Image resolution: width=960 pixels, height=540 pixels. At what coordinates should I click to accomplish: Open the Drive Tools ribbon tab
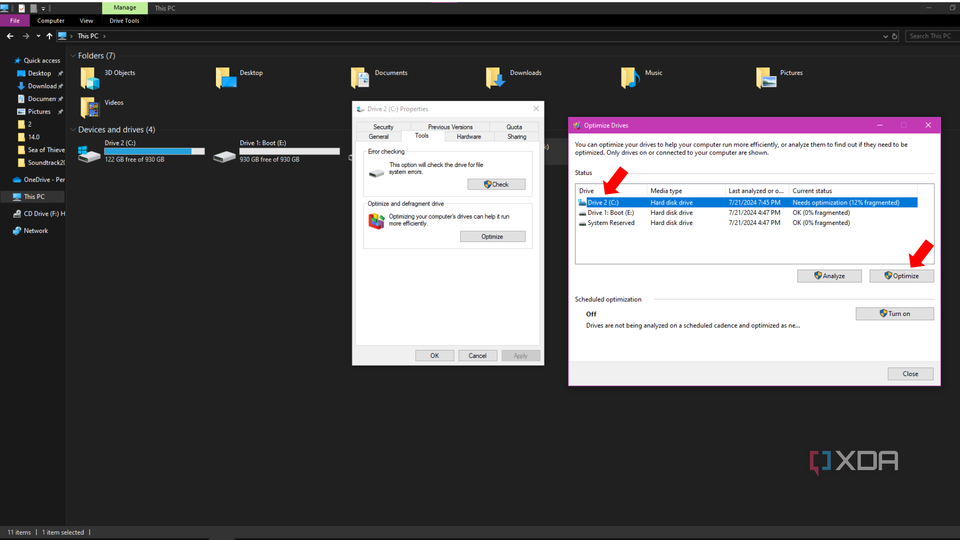(124, 21)
